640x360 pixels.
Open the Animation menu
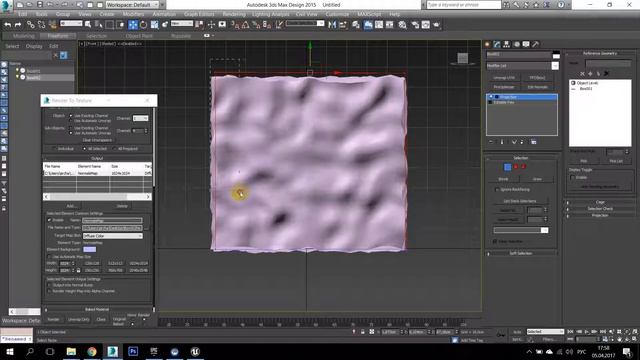tap(164, 14)
